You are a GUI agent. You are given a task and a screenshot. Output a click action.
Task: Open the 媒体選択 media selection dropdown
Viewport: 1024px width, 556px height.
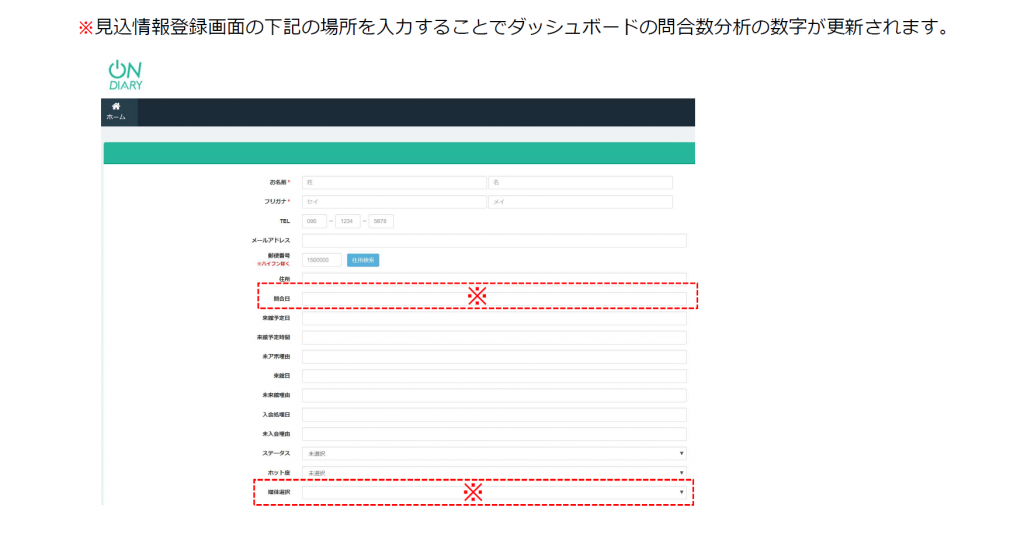(494, 492)
